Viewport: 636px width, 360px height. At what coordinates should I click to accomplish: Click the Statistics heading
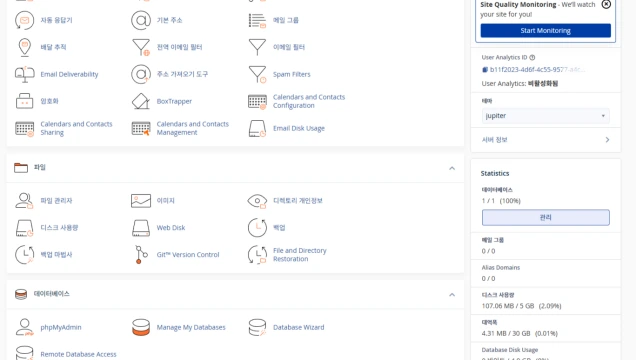click(x=495, y=174)
